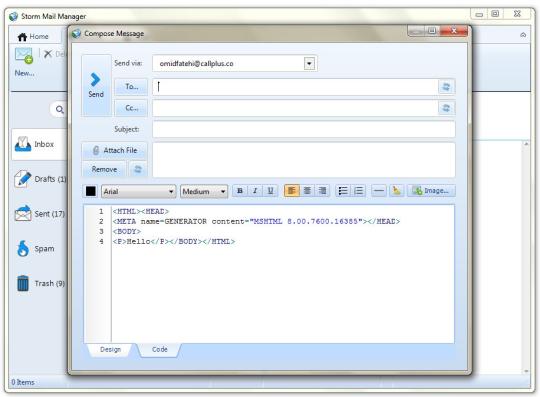Screen dimensions: 540x397
Task: Open the Trash (9) folder
Action: pos(41,283)
